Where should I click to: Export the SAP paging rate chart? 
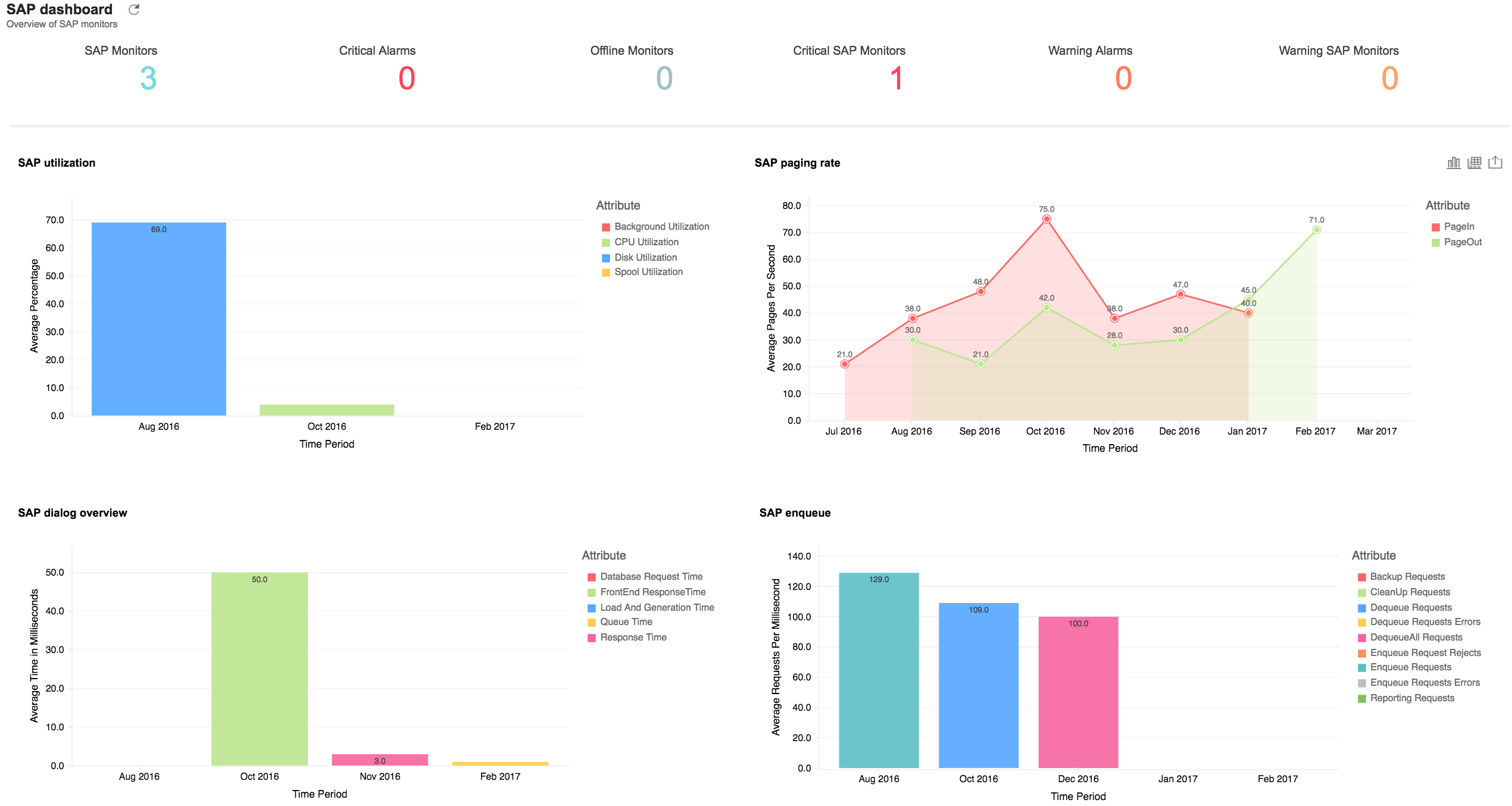tap(1495, 163)
